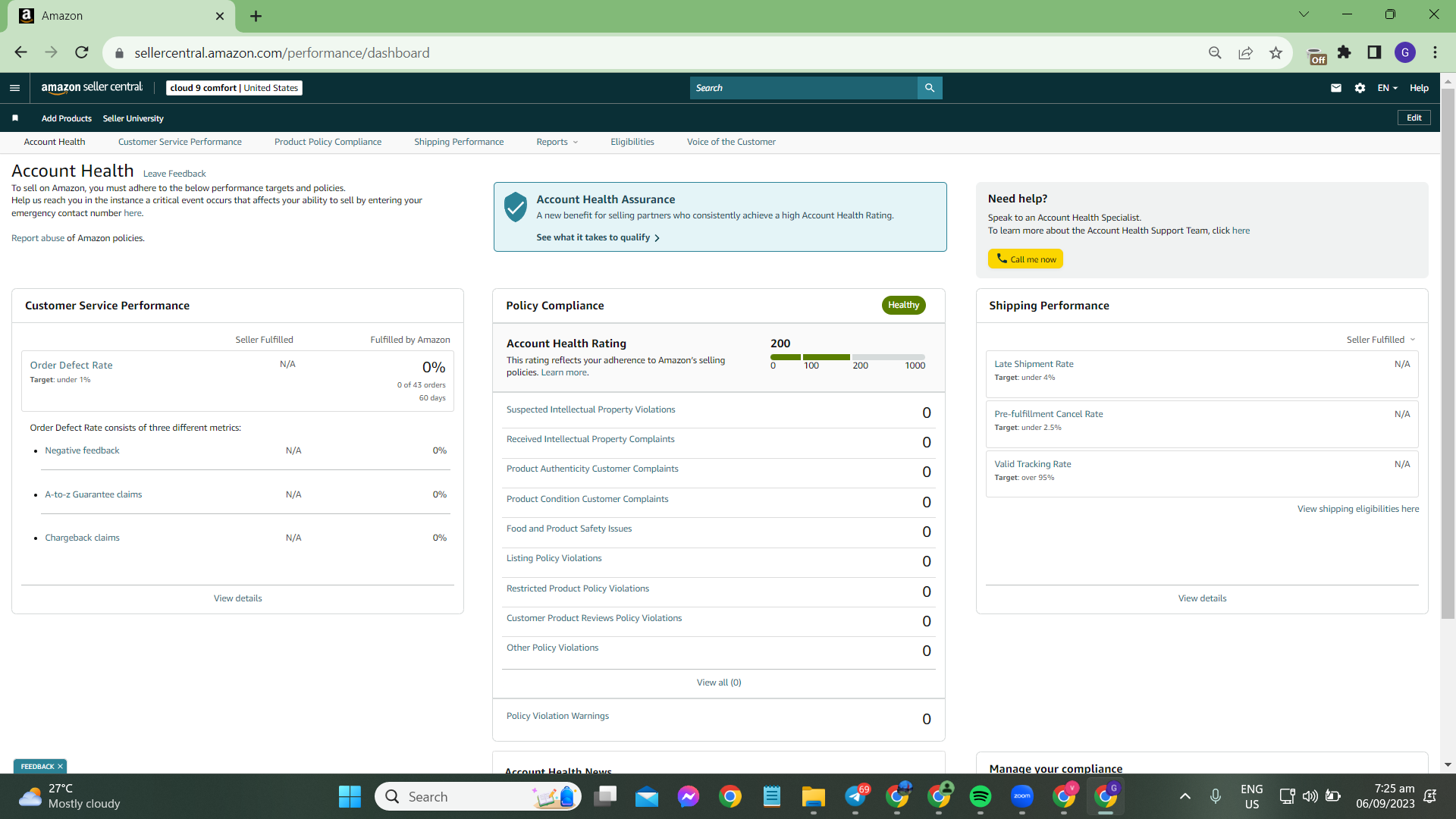This screenshot has width=1456, height=819.
Task: Click the share page icon in address bar
Action: (x=1245, y=52)
